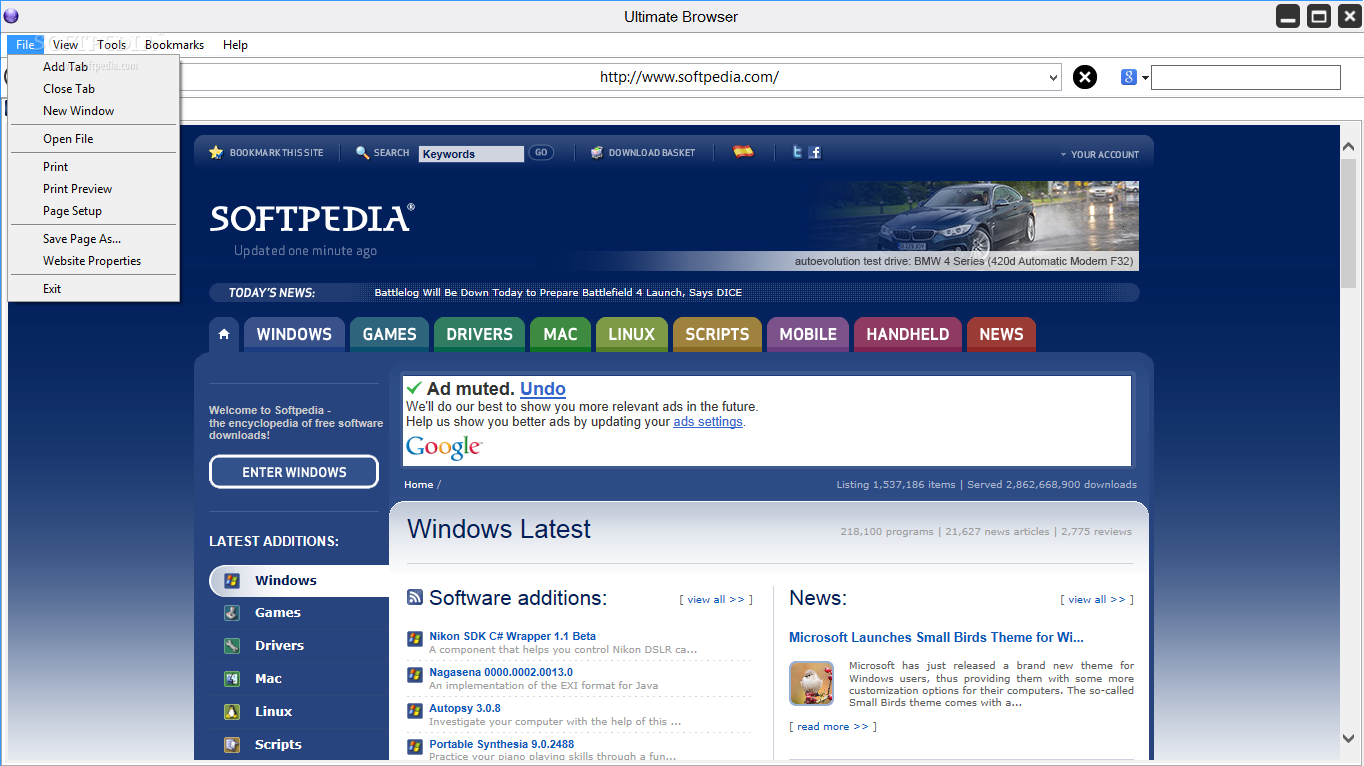Click inside the Keywords search field
Viewport: 1364px width, 766px height.
(x=471, y=154)
